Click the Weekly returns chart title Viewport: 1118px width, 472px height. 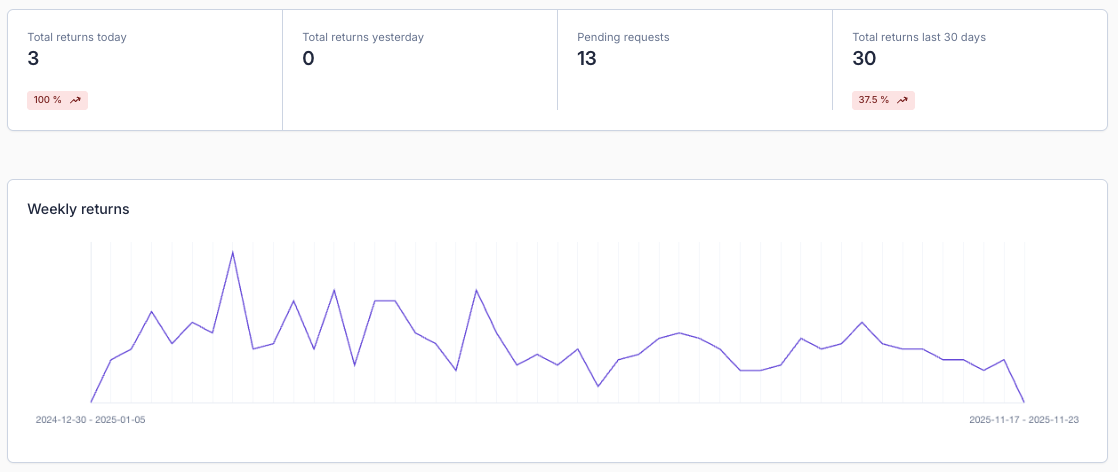click(x=78, y=209)
